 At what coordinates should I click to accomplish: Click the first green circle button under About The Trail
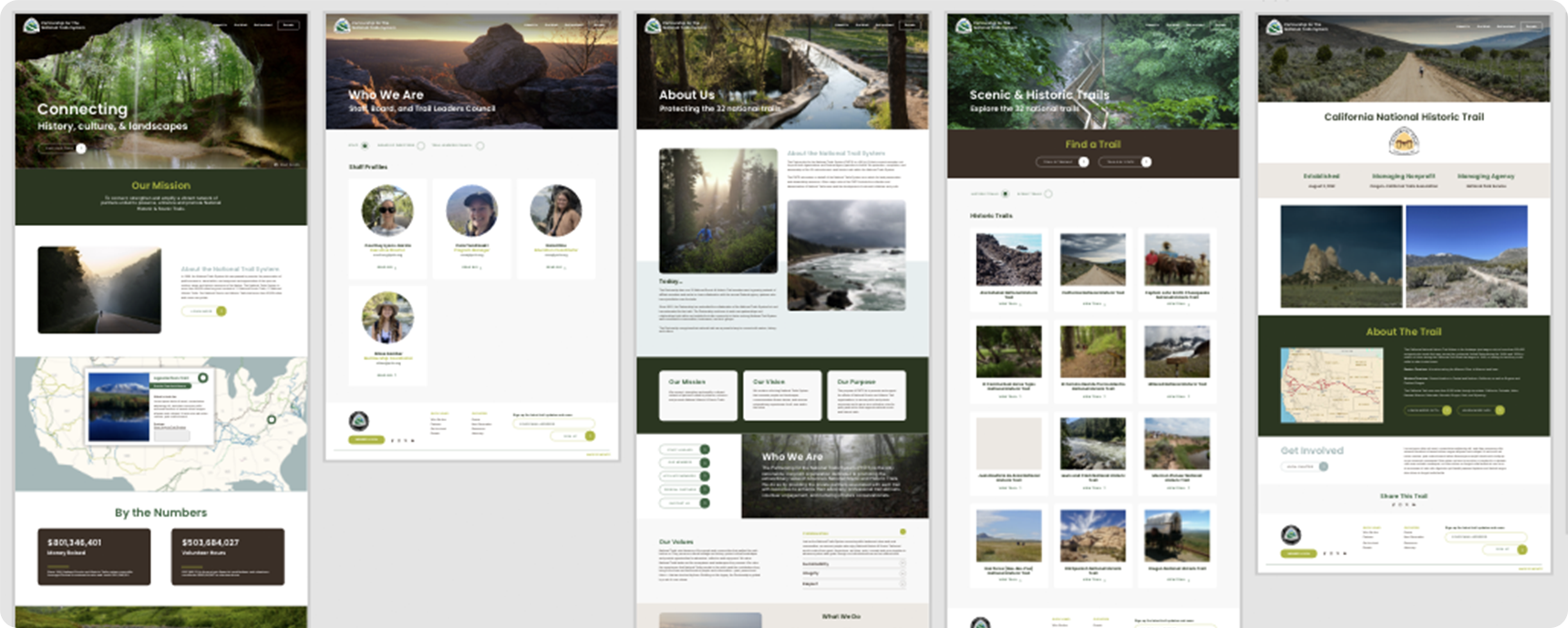click(1447, 410)
